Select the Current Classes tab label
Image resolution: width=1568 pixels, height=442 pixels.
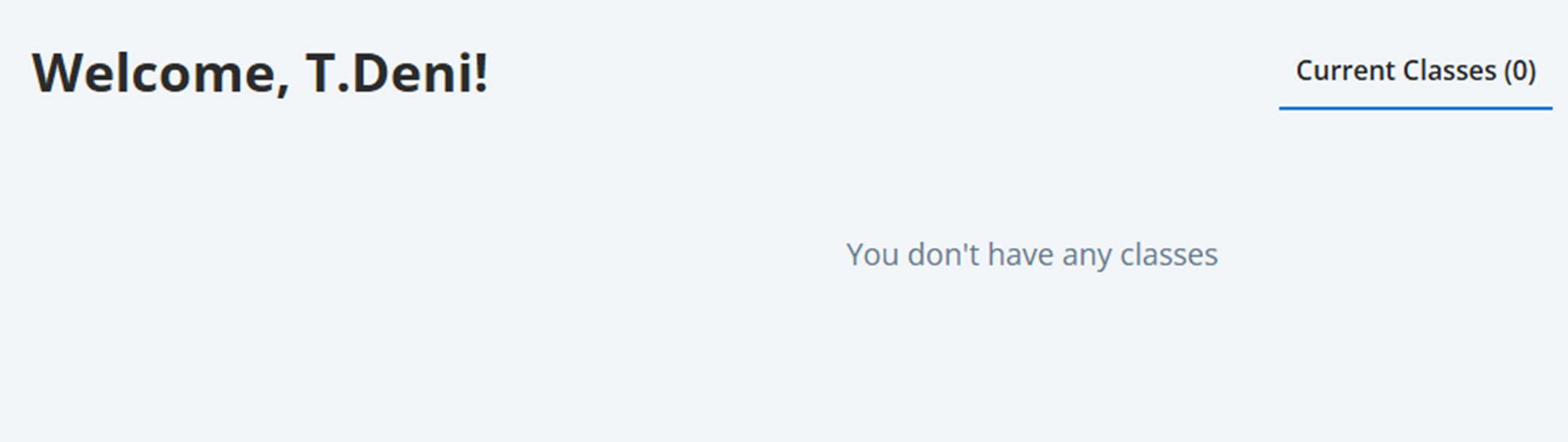[x=1415, y=72]
